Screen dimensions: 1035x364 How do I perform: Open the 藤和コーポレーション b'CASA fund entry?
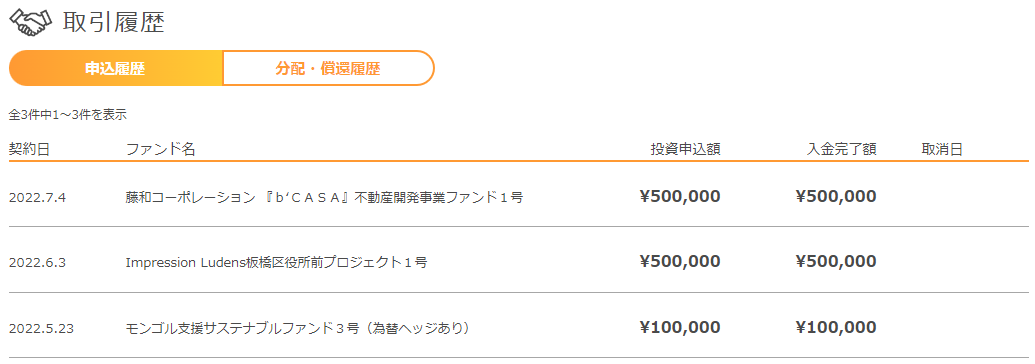point(324,197)
